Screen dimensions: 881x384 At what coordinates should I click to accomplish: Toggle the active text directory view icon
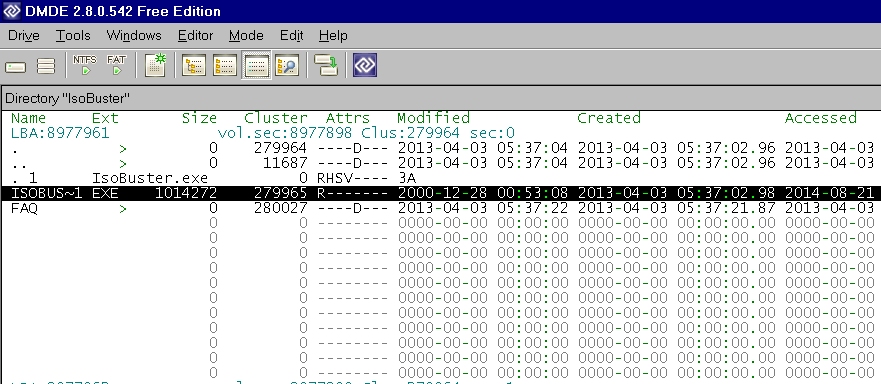[256, 65]
